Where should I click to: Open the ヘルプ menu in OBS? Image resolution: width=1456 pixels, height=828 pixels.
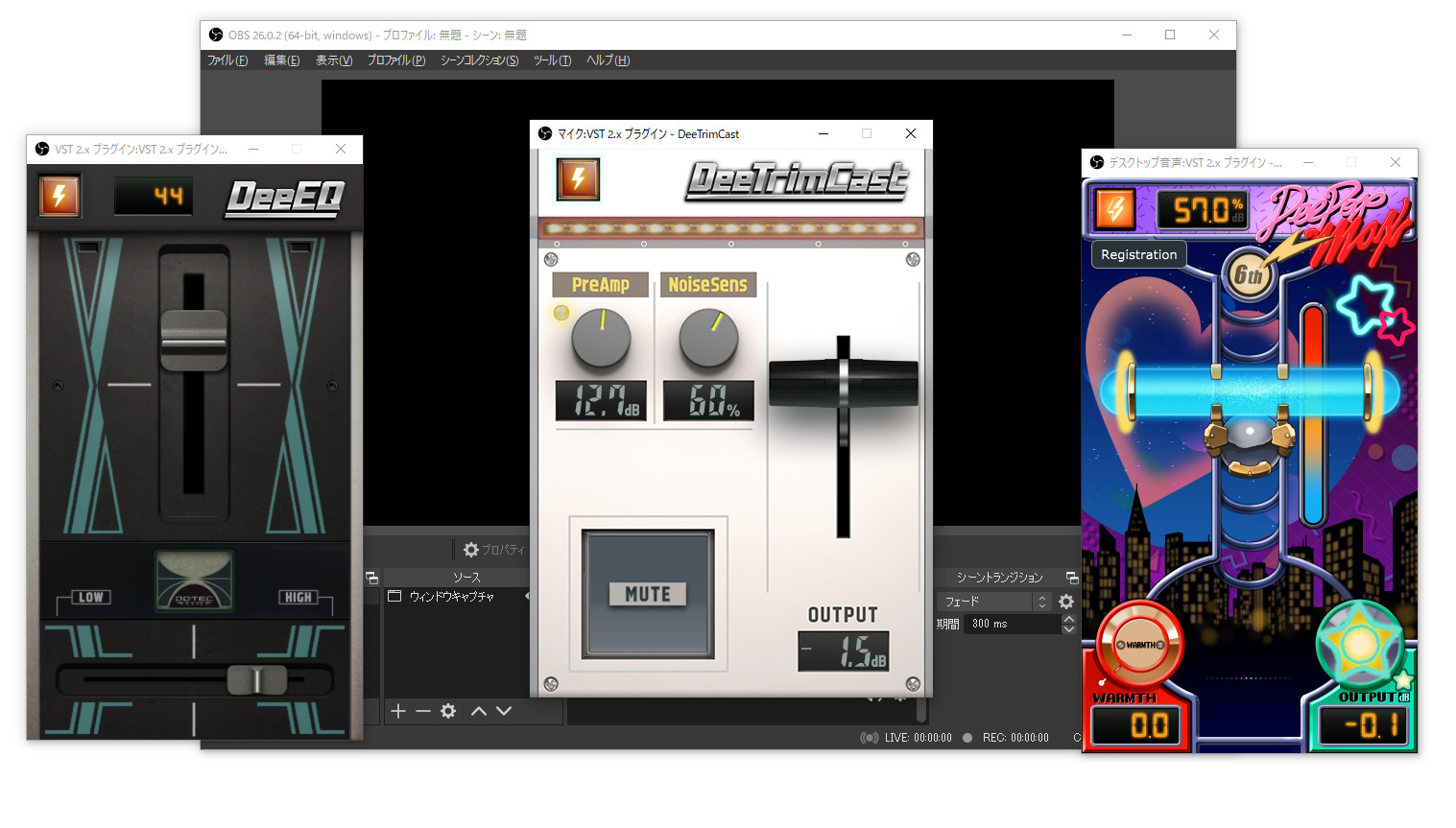click(608, 60)
